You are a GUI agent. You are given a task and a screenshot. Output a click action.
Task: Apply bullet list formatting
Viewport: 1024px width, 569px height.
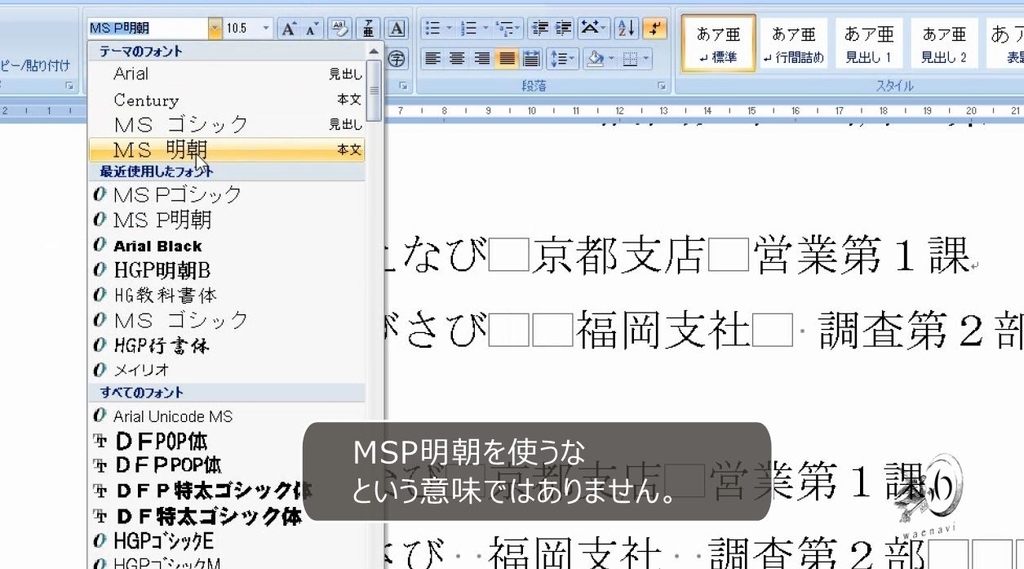tap(432, 28)
